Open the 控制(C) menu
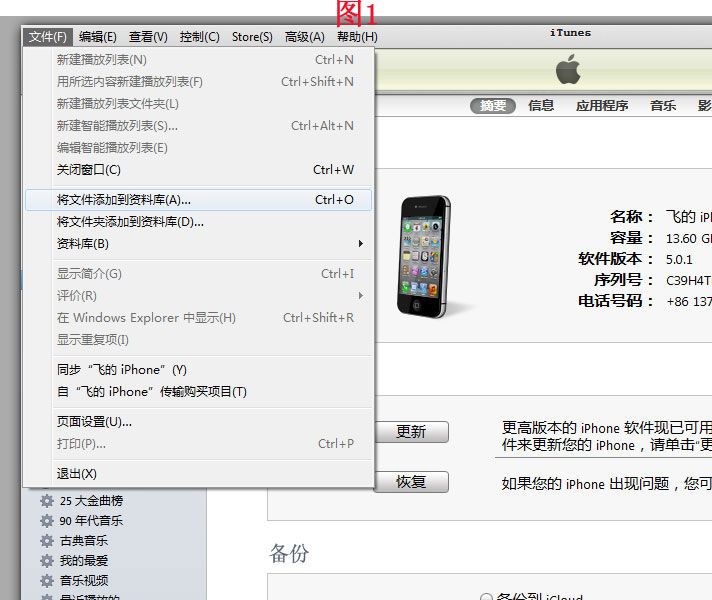The image size is (712, 600). [199, 37]
